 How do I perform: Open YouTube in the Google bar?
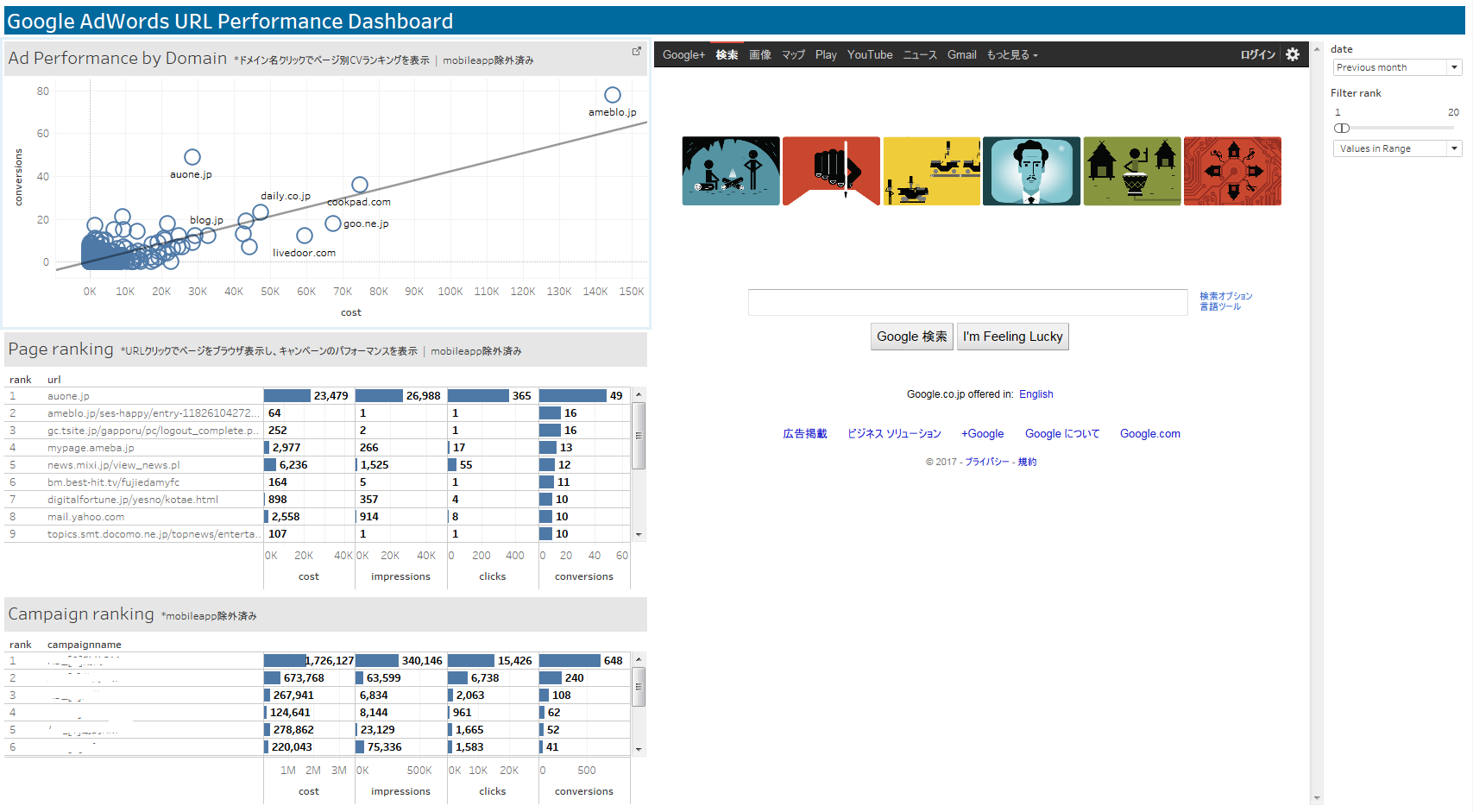click(870, 54)
